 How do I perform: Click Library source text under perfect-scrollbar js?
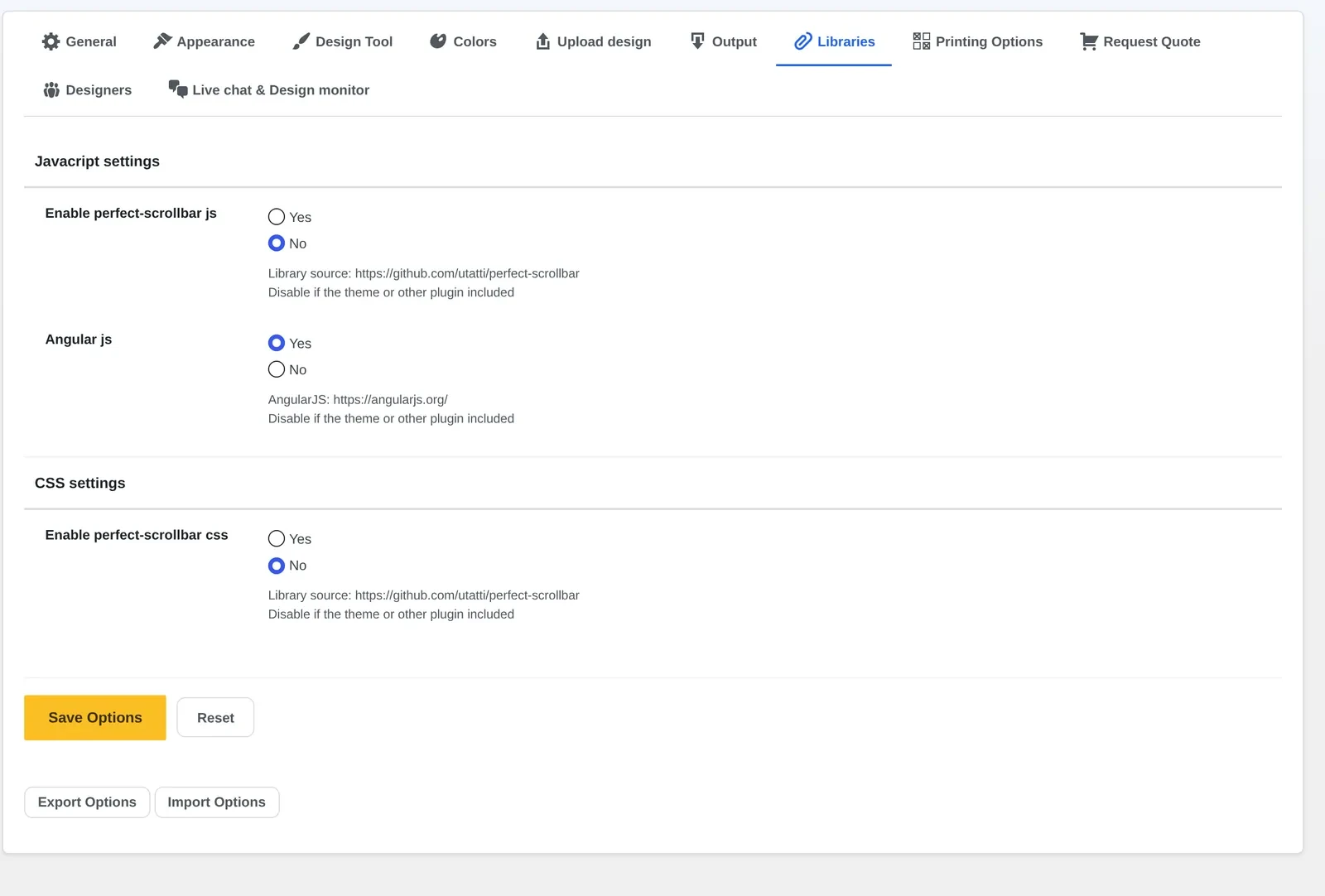[x=424, y=274]
